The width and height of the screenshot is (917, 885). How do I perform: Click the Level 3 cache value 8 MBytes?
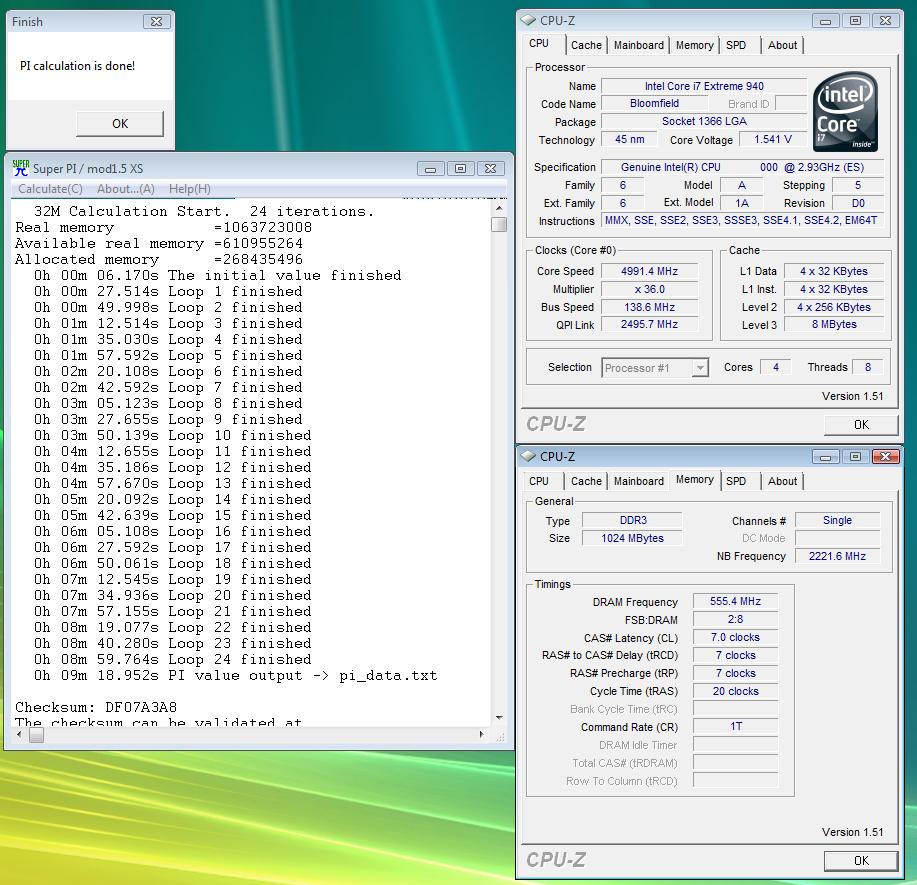[833, 325]
